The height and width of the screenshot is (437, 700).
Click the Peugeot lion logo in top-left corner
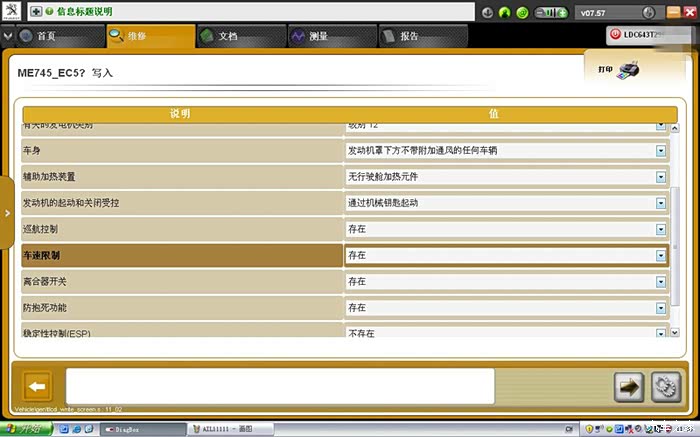(12, 12)
